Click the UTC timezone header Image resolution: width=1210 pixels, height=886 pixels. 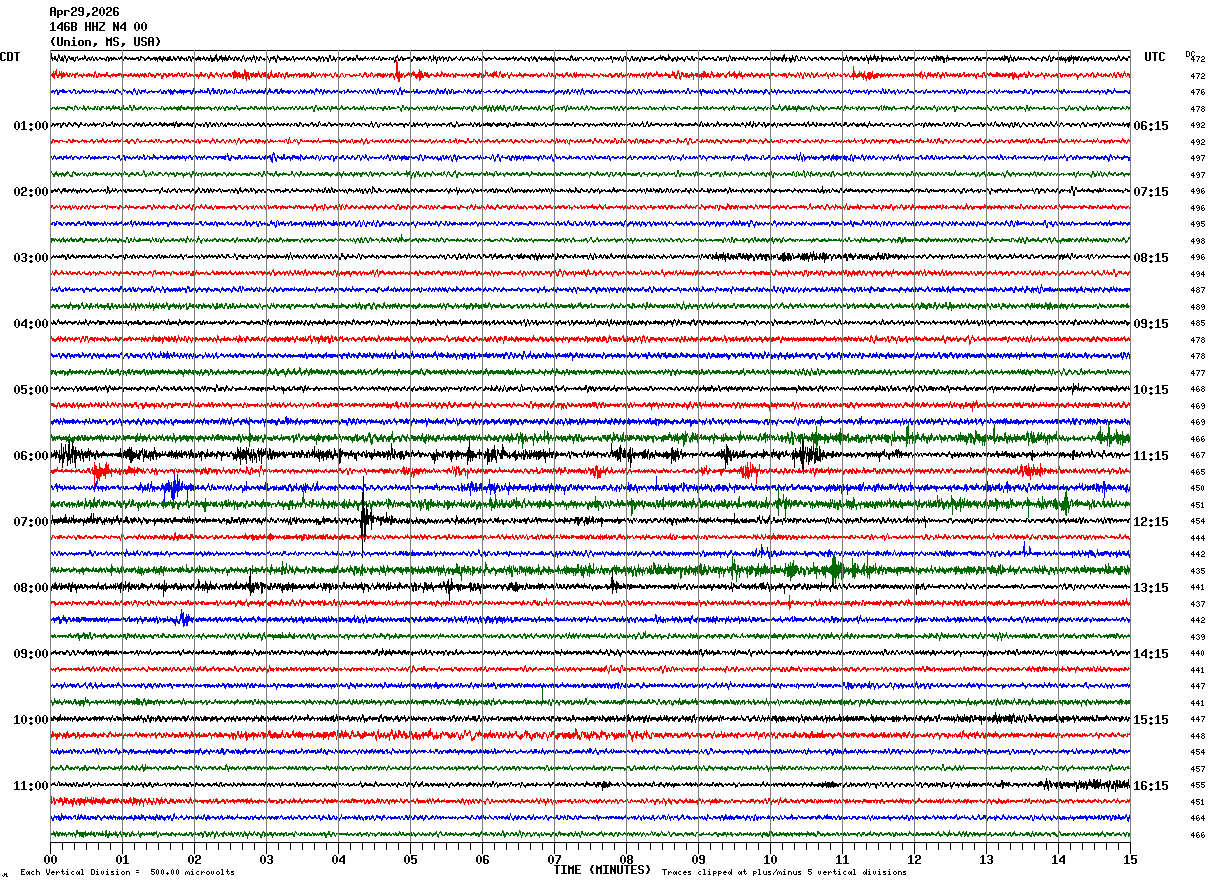click(x=1155, y=57)
